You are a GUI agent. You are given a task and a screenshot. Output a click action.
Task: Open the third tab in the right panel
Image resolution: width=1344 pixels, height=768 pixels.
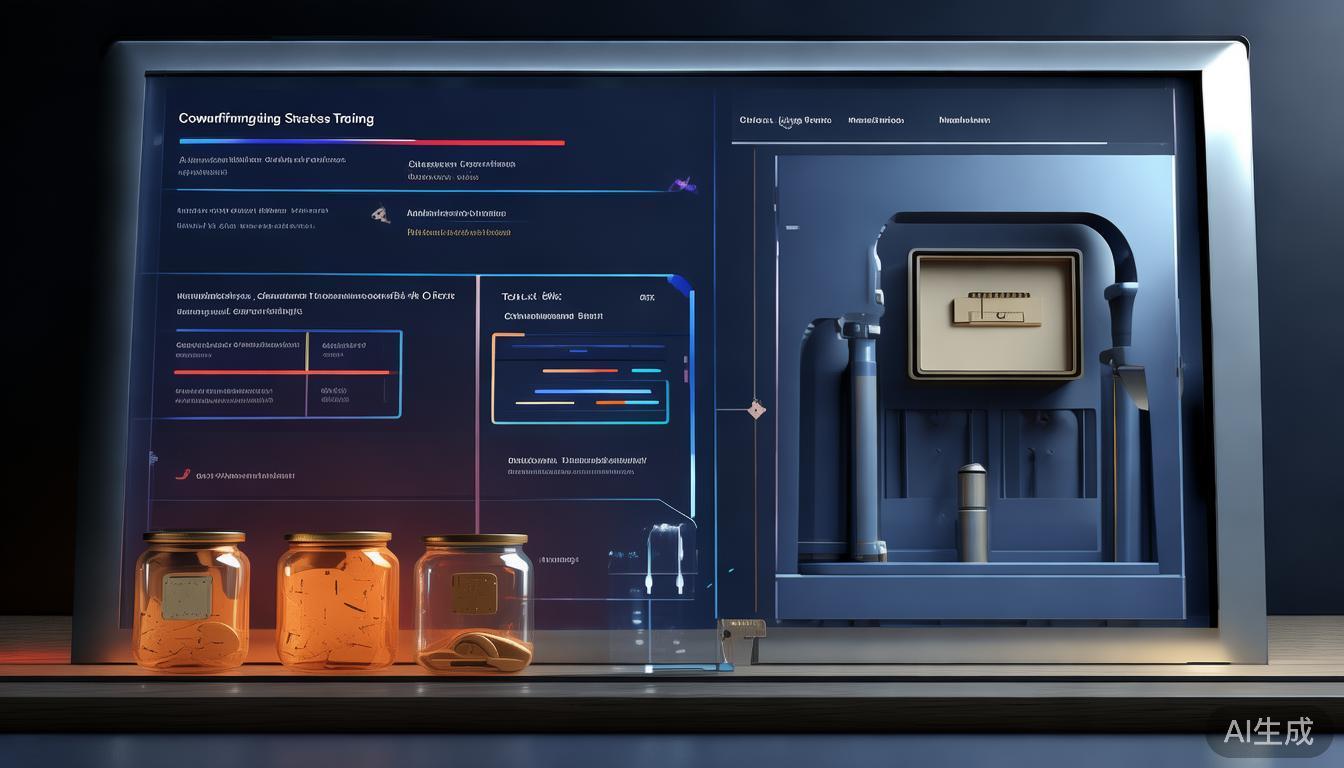[964, 120]
